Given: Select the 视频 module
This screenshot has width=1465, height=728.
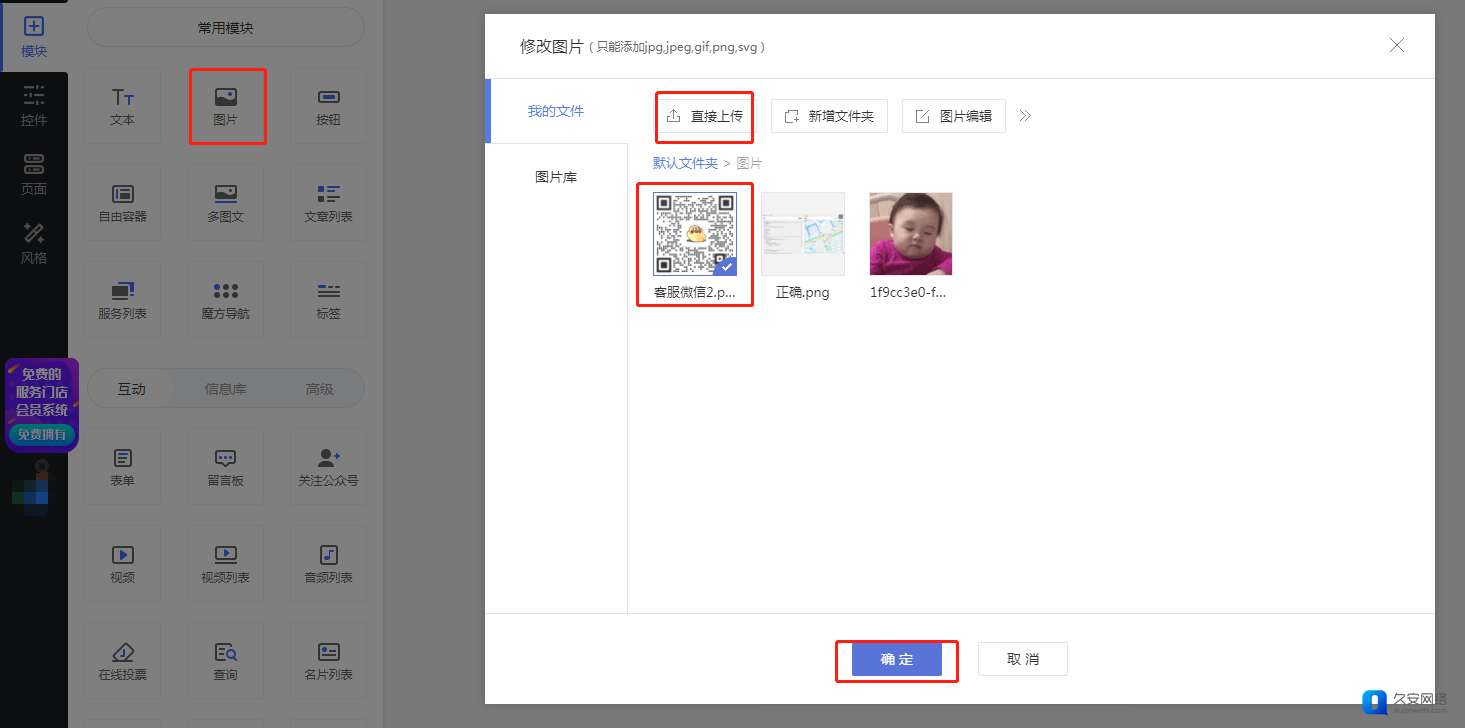Looking at the screenshot, I should coord(123,564).
